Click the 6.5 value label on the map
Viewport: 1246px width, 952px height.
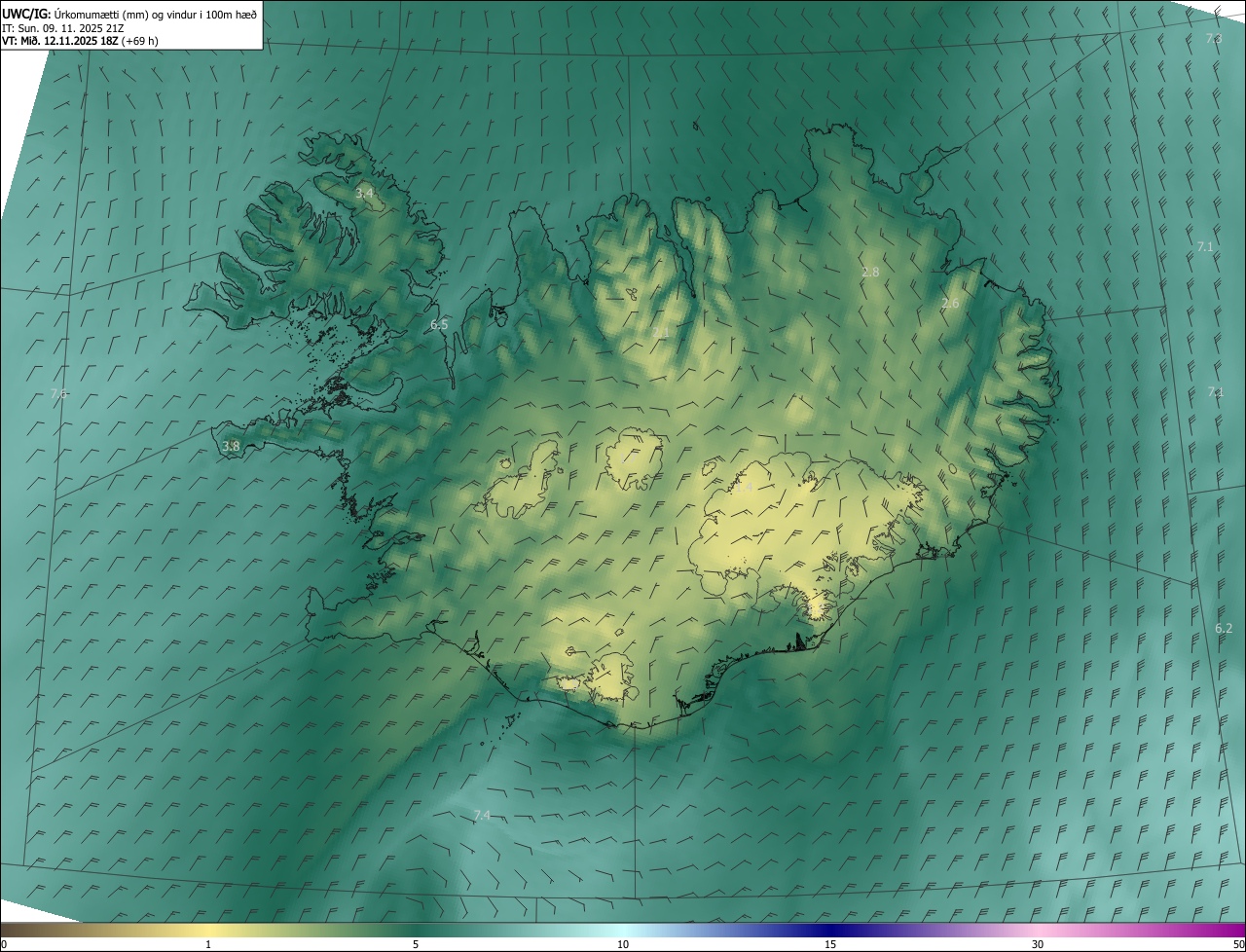coord(439,324)
